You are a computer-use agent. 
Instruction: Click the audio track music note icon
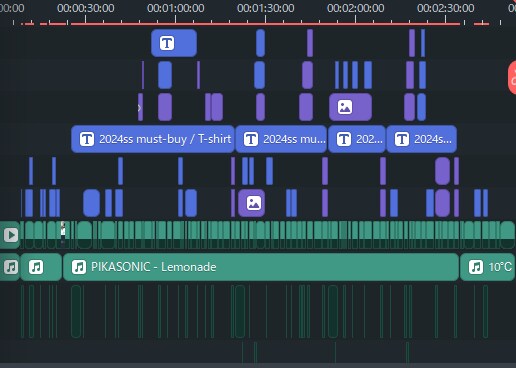pos(11,267)
